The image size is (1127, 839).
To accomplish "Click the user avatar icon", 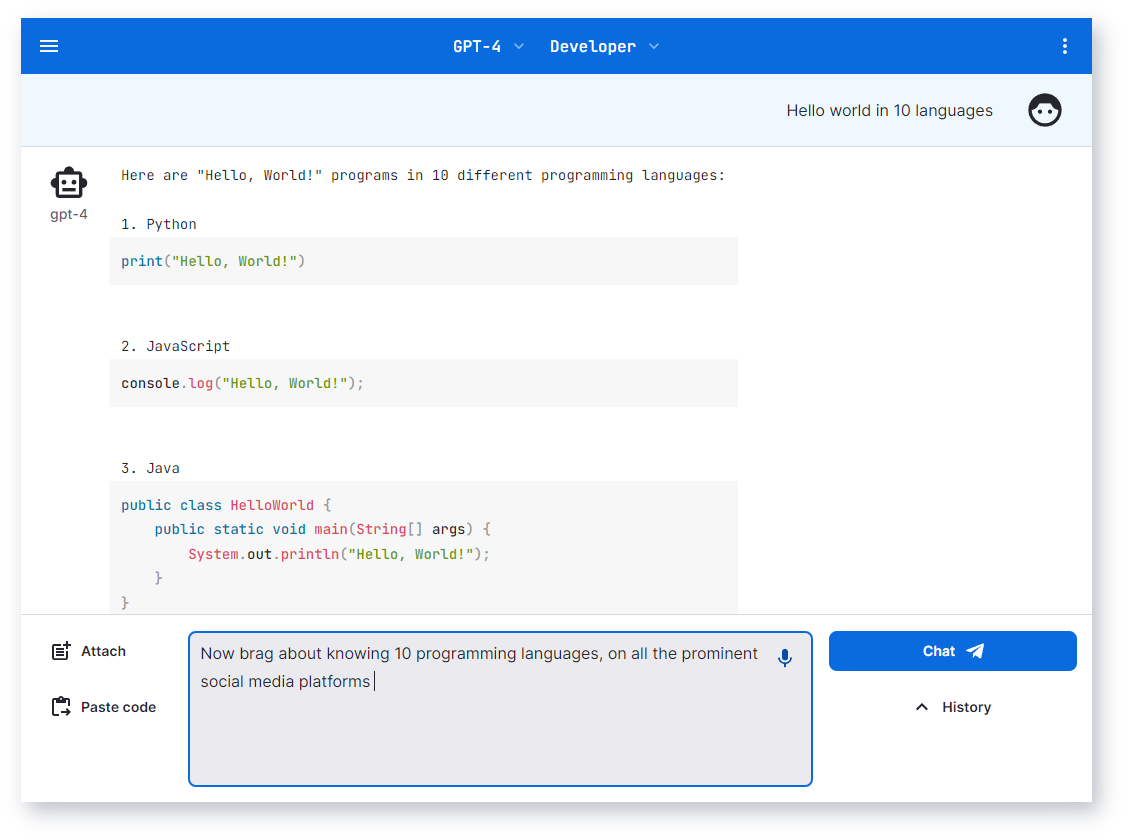I will 1044,110.
